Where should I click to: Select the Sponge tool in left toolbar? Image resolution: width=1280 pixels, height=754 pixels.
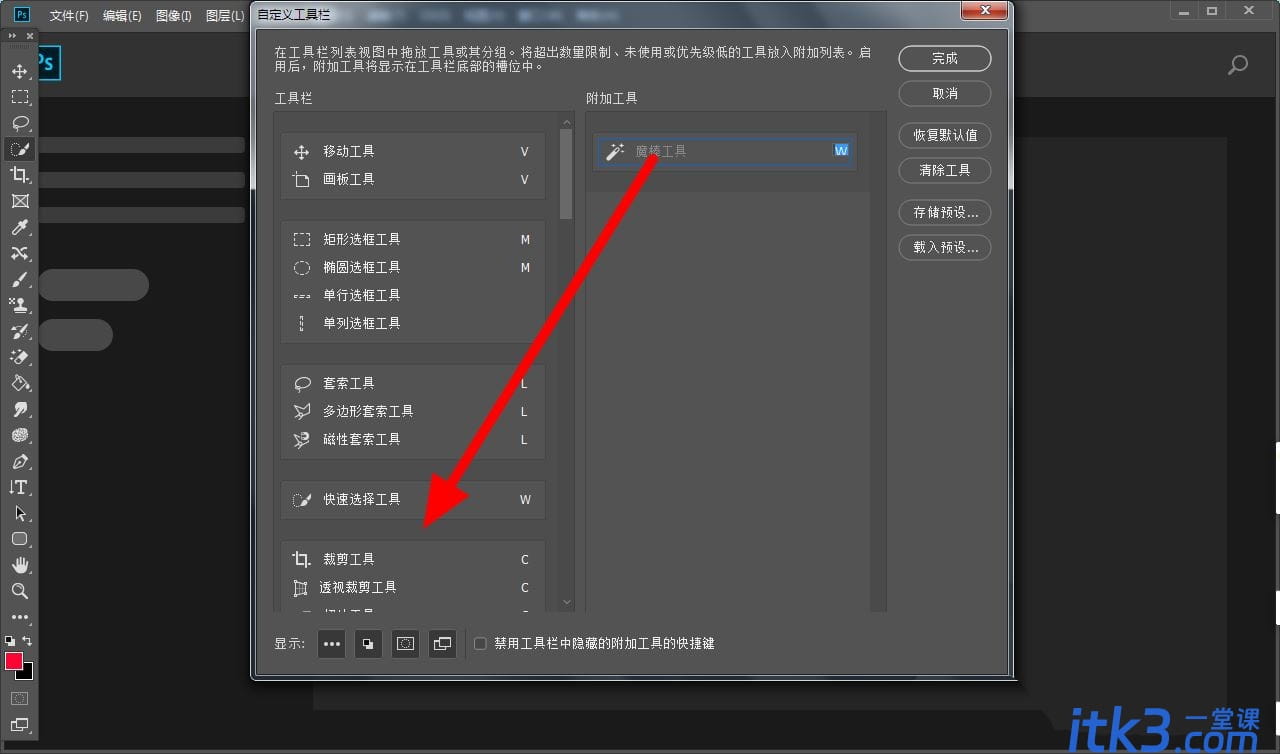click(19, 435)
